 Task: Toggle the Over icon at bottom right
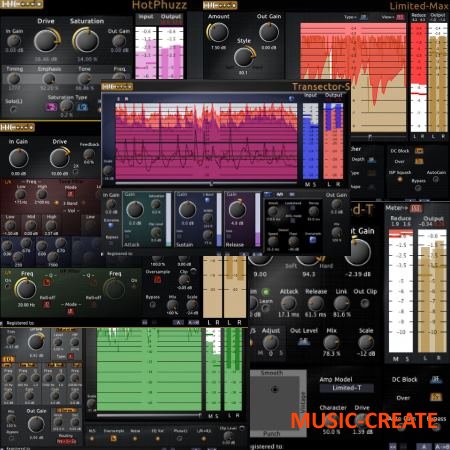[436, 397]
